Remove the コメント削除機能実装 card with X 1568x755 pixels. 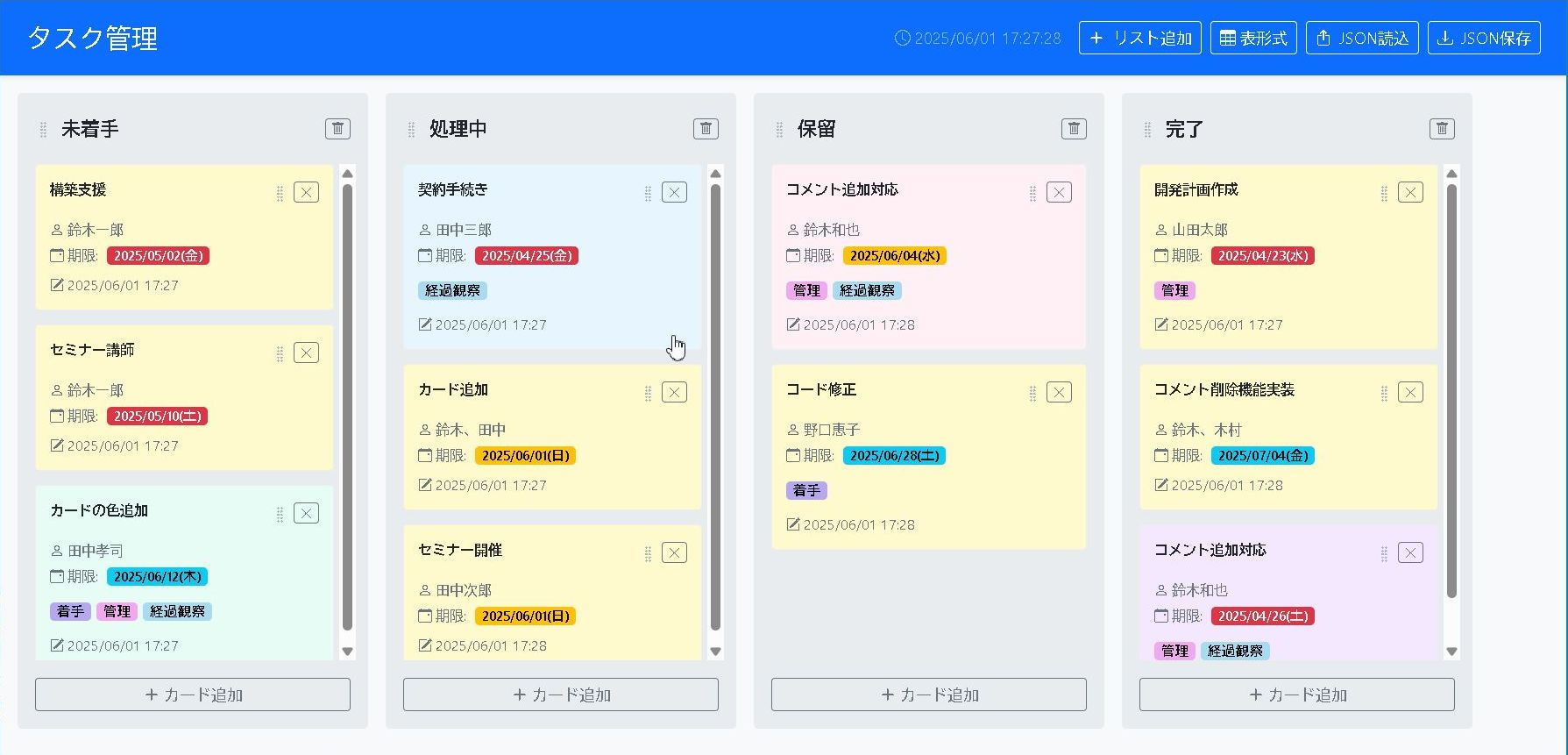click(1410, 392)
